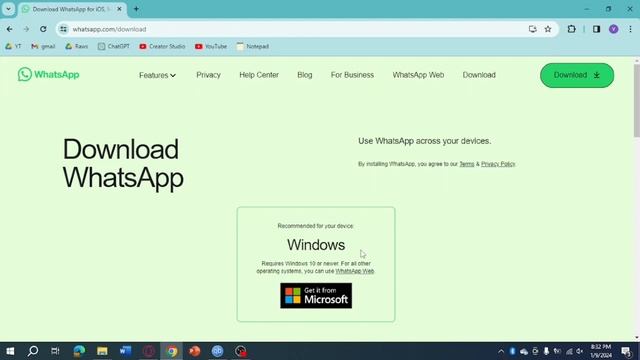The width and height of the screenshot is (640, 360).
Task: Open the tab search dropdown arrow
Action: (x=8, y=9)
